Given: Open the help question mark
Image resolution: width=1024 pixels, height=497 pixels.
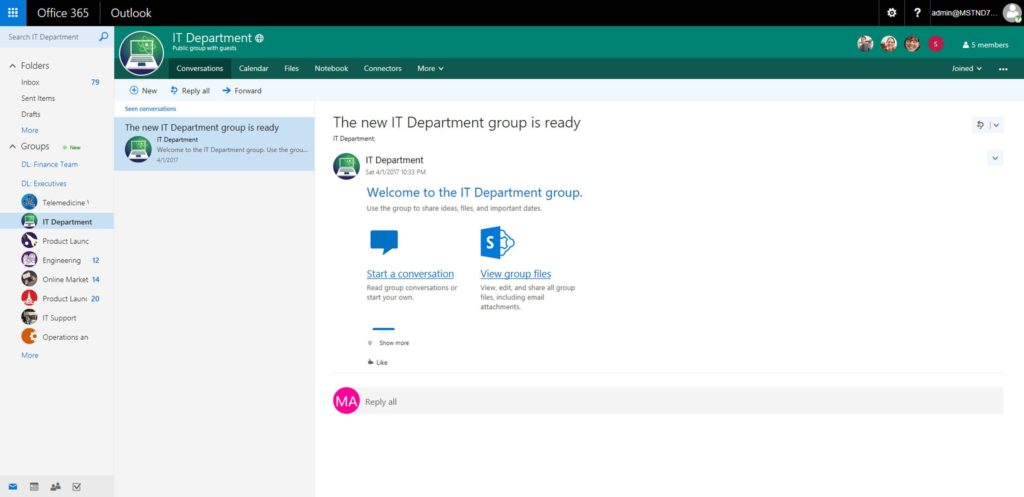Looking at the screenshot, I should tap(918, 12).
